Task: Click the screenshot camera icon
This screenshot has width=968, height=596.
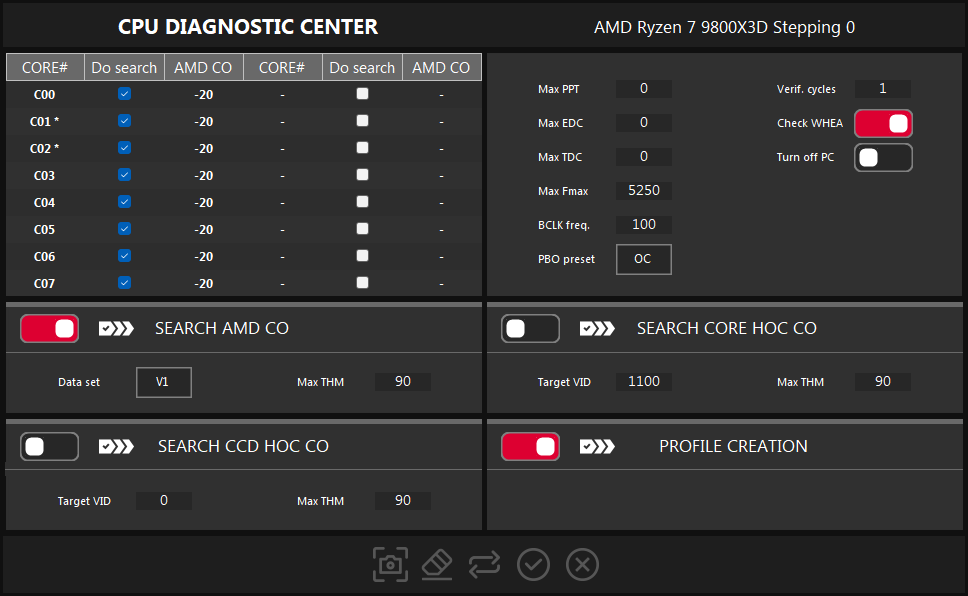Action: (390, 565)
